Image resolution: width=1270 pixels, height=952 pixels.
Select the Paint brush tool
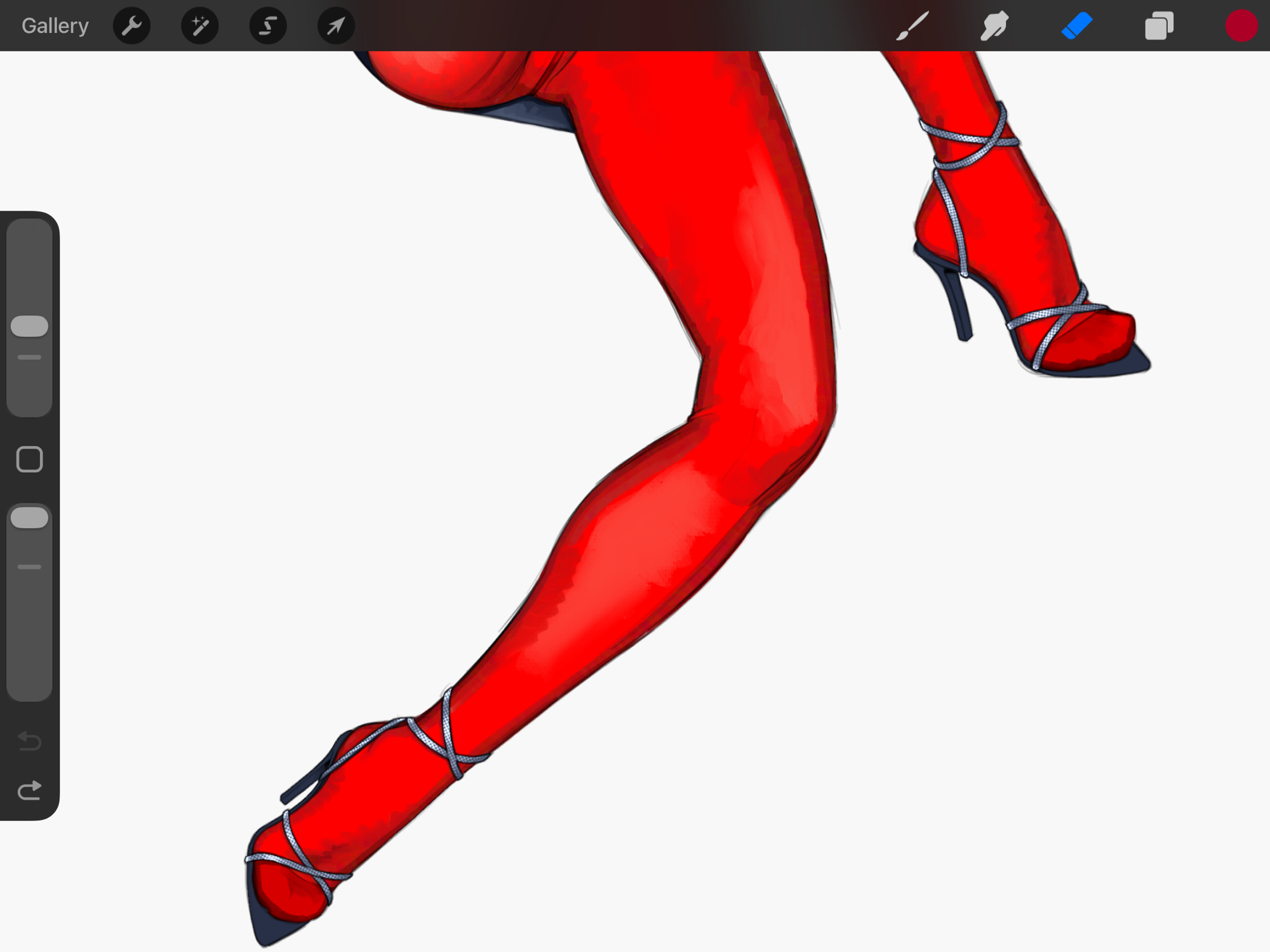click(x=912, y=26)
